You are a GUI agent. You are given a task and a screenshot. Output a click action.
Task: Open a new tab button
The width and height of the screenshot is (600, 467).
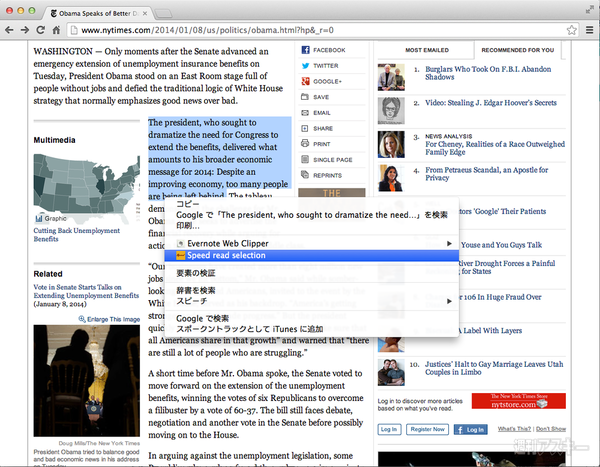pyautogui.click(x=163, y=14)
